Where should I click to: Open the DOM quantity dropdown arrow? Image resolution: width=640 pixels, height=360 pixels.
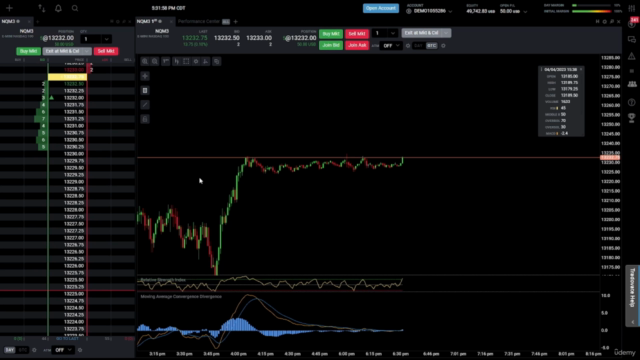click(x=107, y=39)
